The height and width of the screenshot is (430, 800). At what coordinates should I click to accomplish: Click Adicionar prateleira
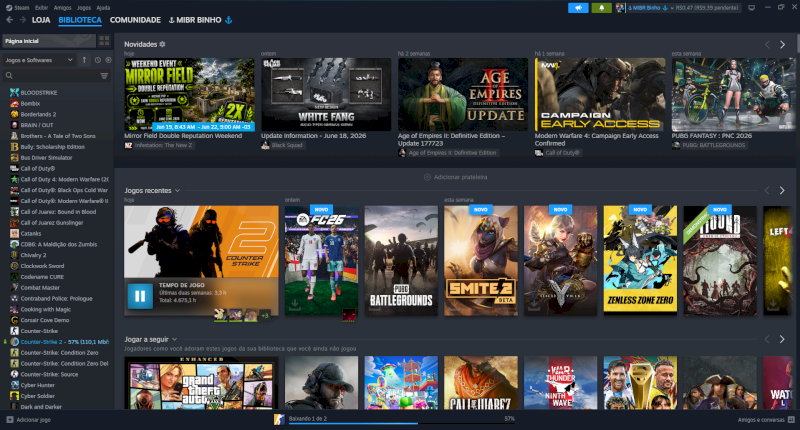[455, 177]
